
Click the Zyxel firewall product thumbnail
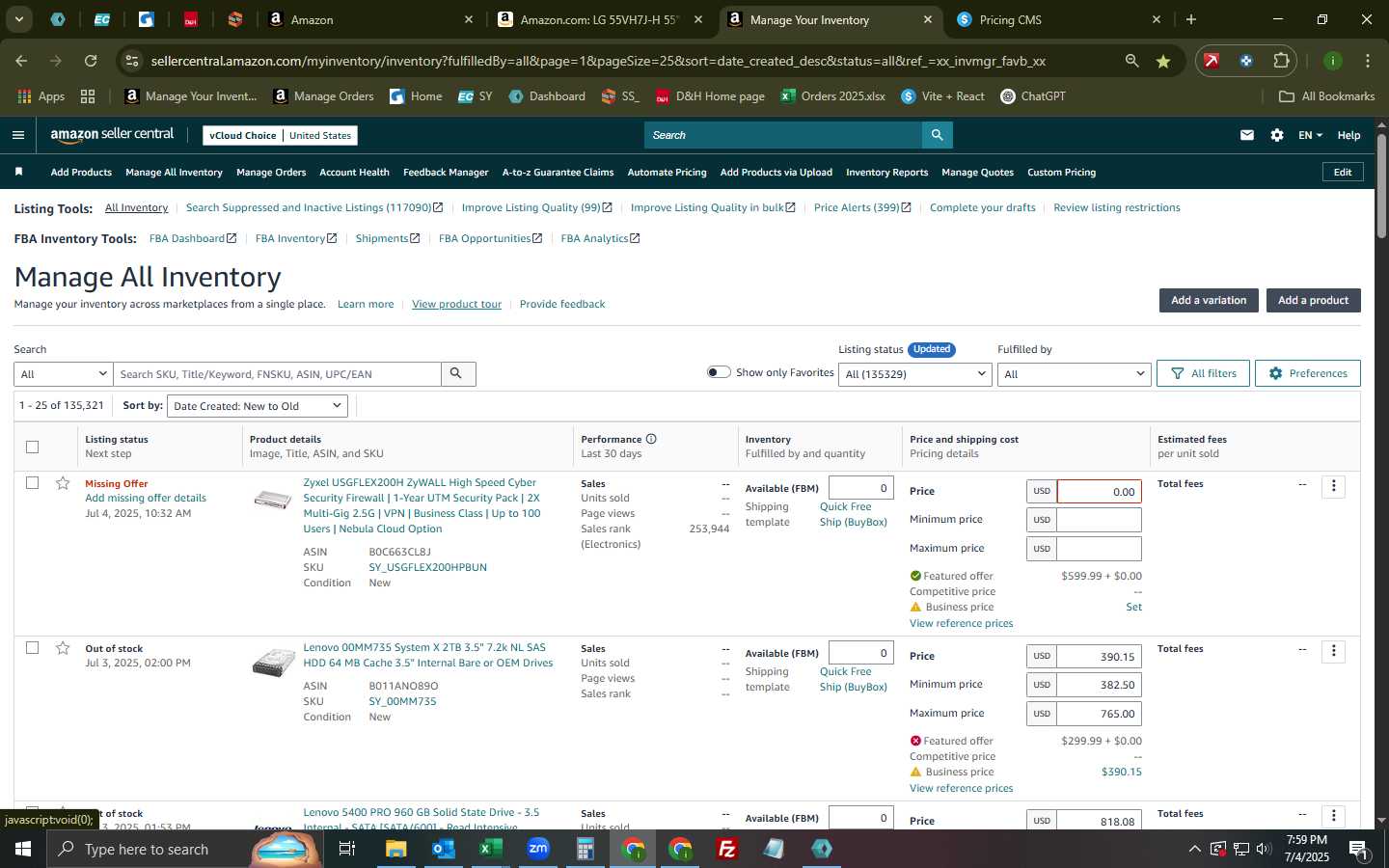point(273,500)
